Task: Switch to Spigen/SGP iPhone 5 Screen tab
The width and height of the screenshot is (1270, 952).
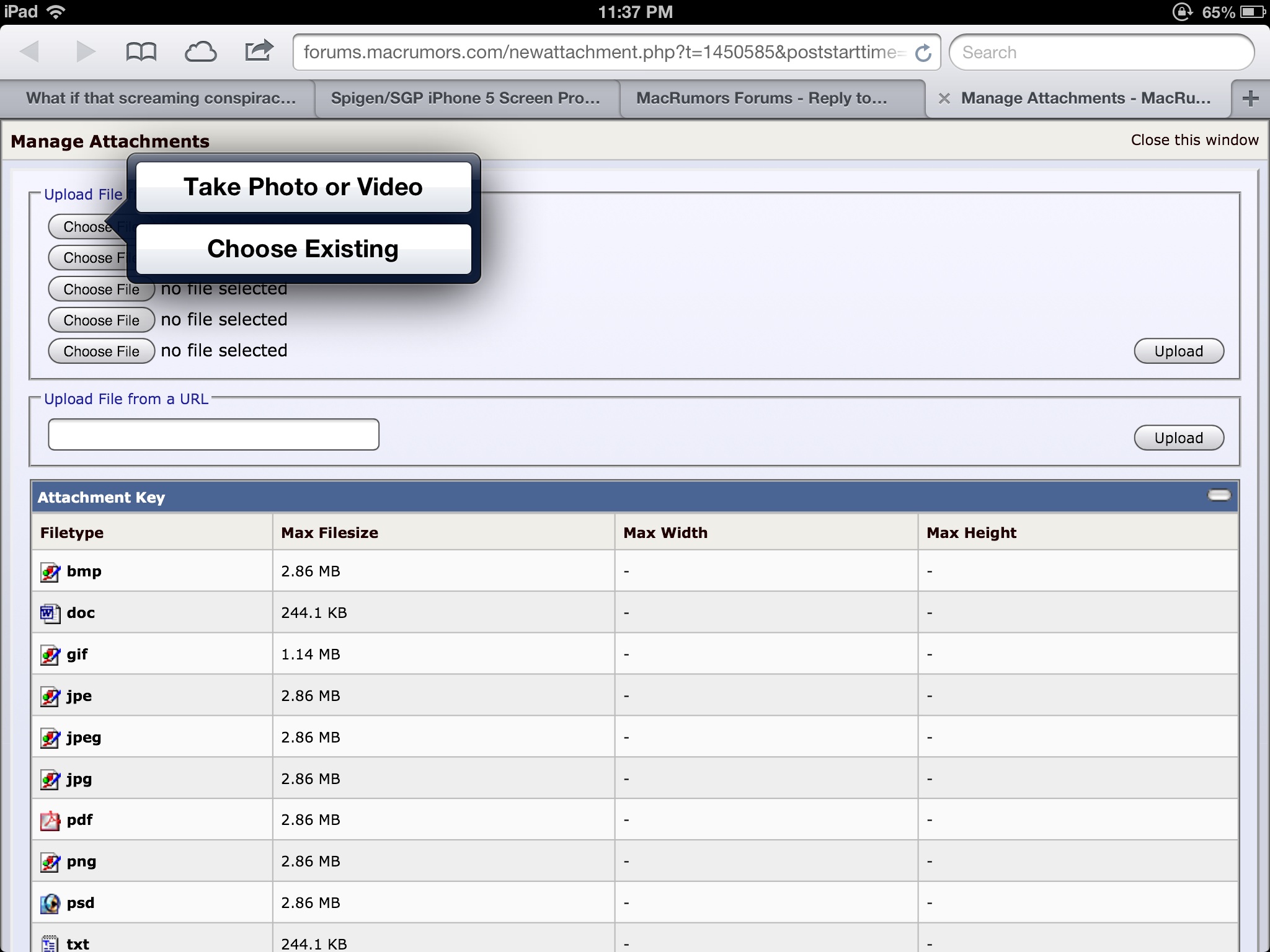Action: 465,99
